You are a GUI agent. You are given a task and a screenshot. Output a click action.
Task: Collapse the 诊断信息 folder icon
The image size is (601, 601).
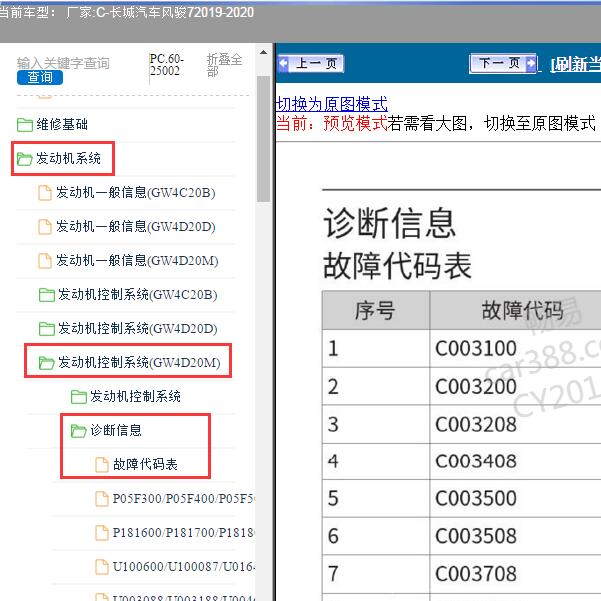(x=79, y=431)
